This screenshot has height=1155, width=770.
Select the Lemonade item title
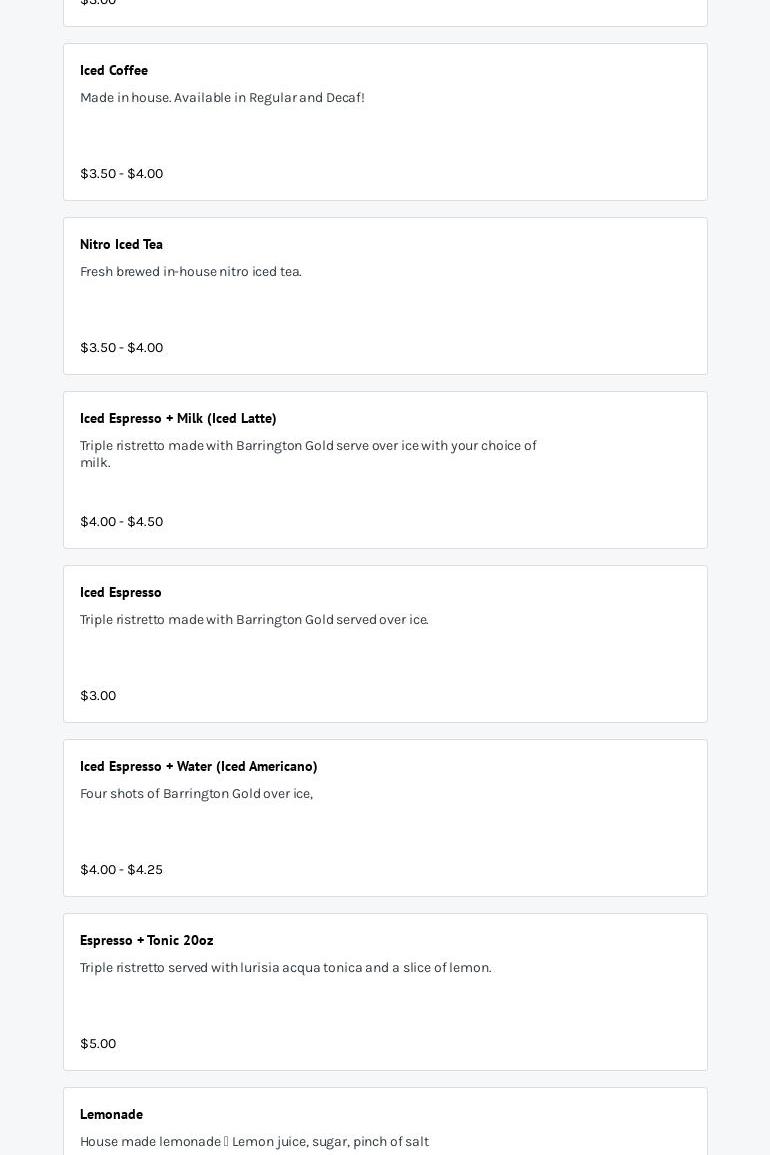click(111, 1114)
